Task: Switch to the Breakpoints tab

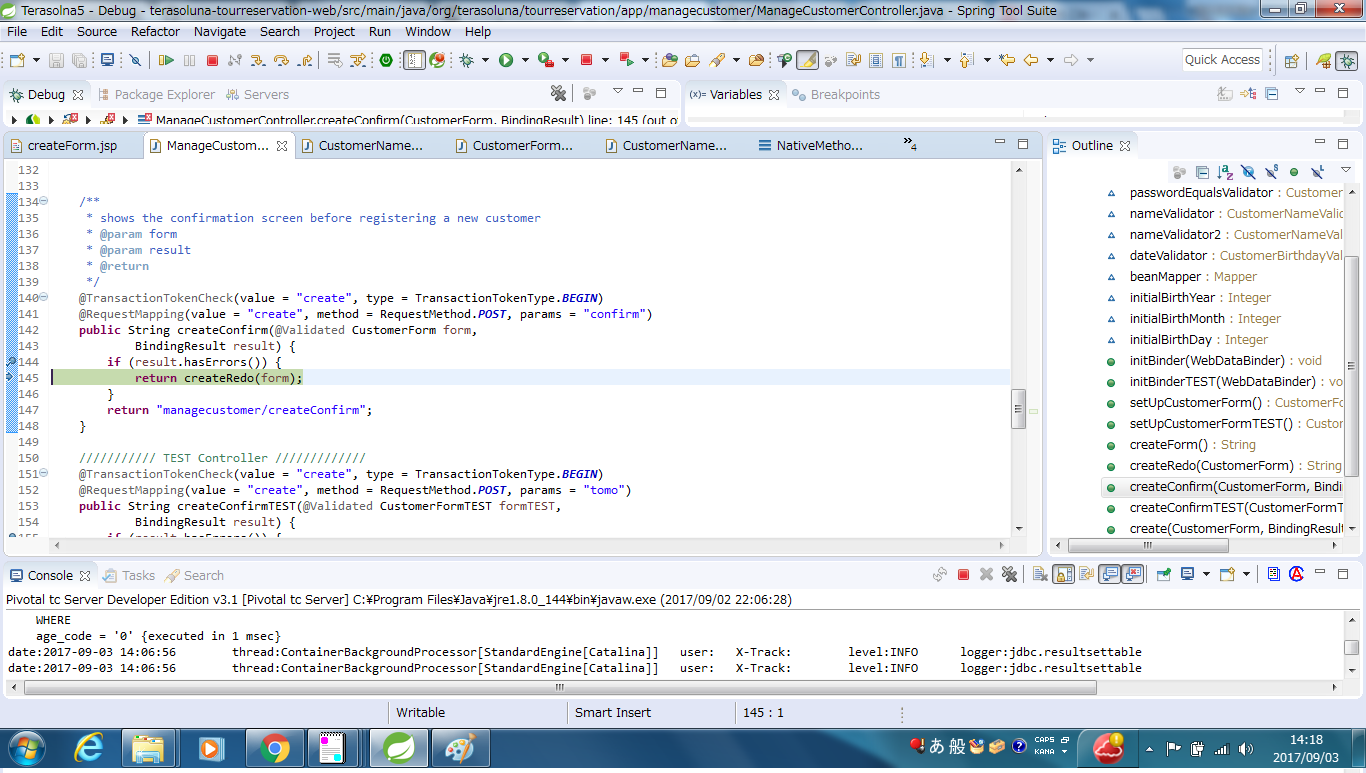Action: tap(836, 94)
